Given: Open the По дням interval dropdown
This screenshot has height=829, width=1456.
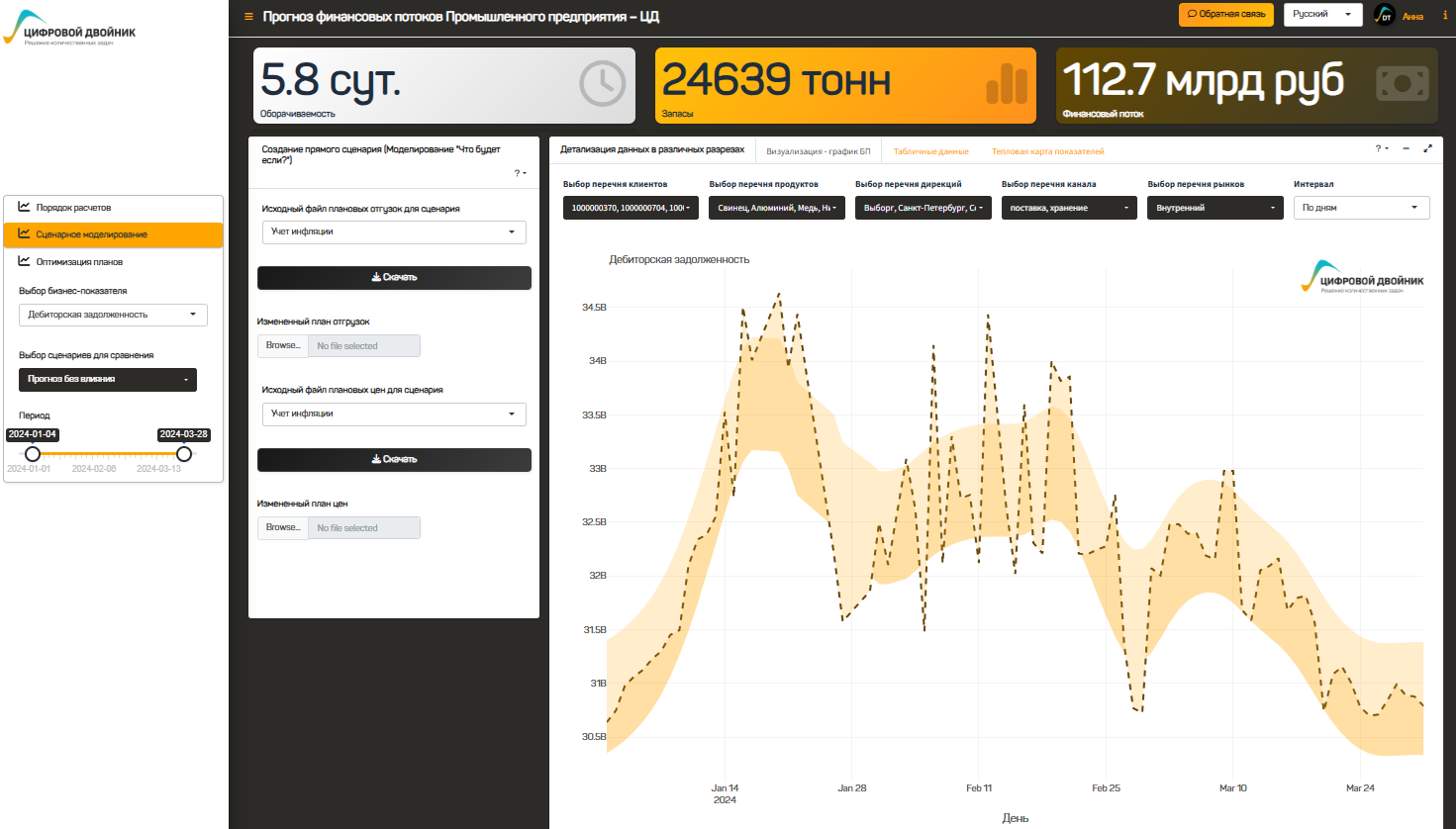Looking at the screenshot, I should tap(1361, 208).
